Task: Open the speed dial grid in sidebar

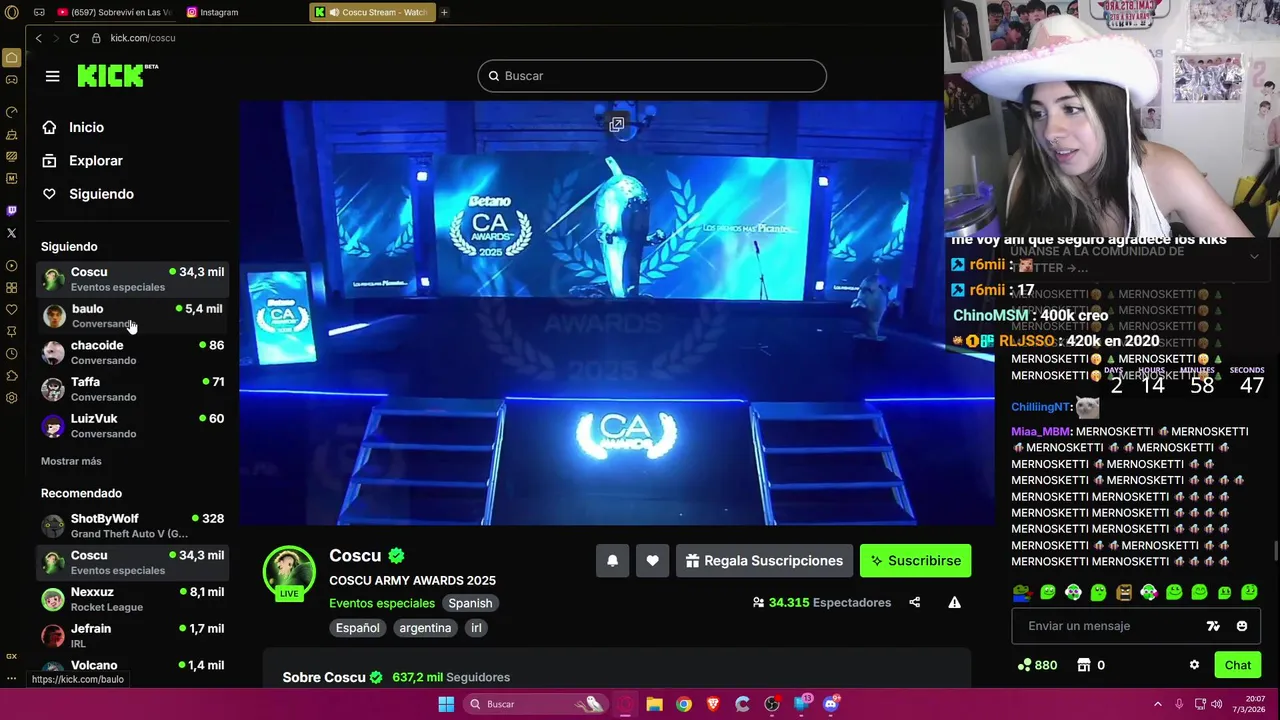Action: [11, 288]
